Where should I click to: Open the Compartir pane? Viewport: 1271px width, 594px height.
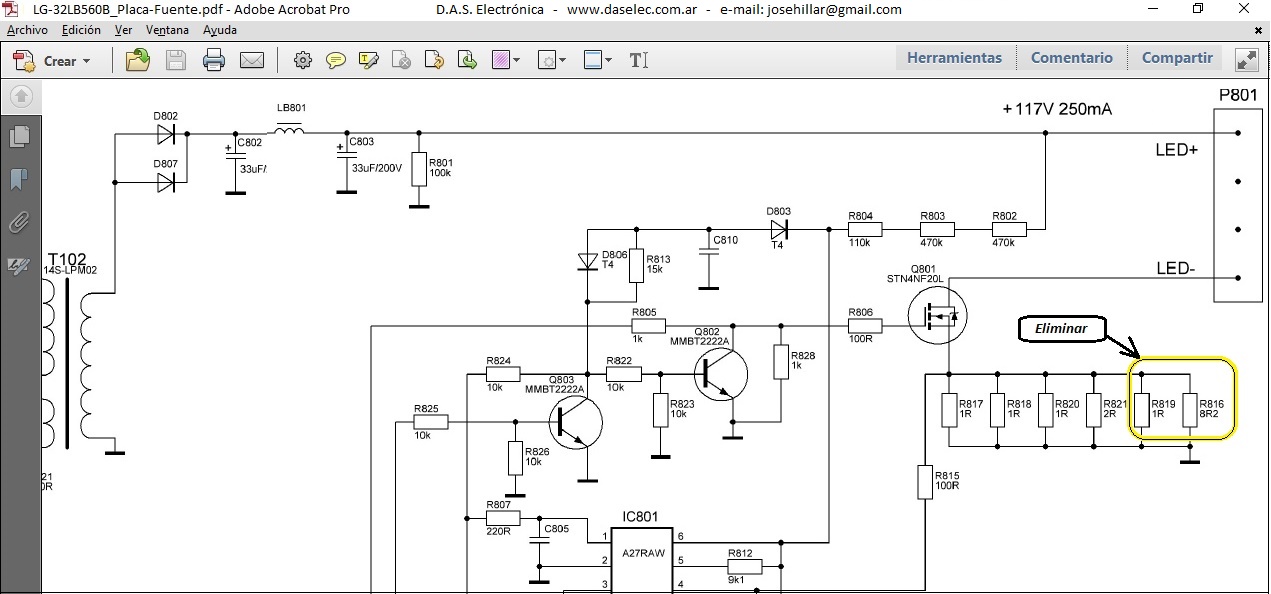1177,58
